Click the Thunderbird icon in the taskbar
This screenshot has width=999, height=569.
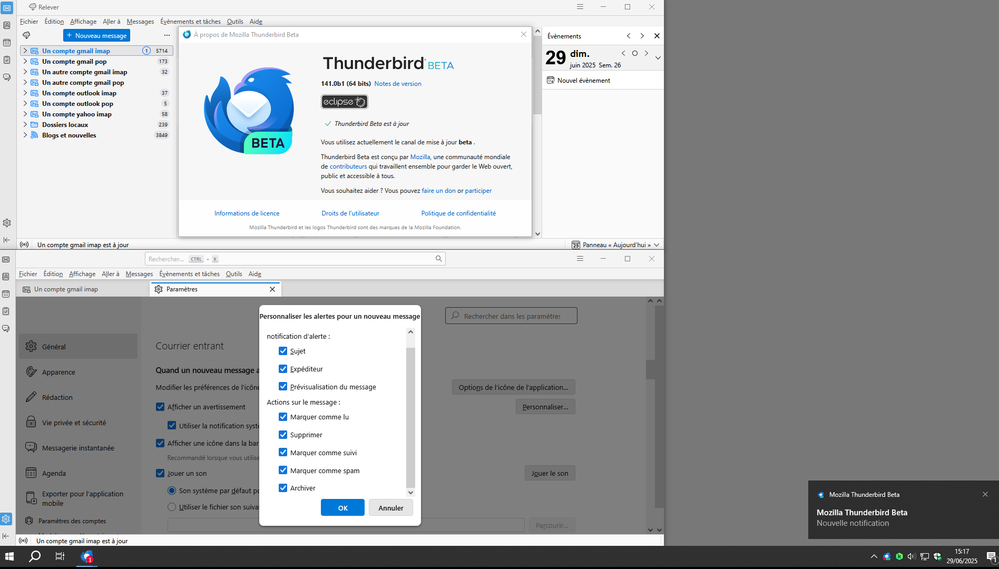(x=88, y=557)
